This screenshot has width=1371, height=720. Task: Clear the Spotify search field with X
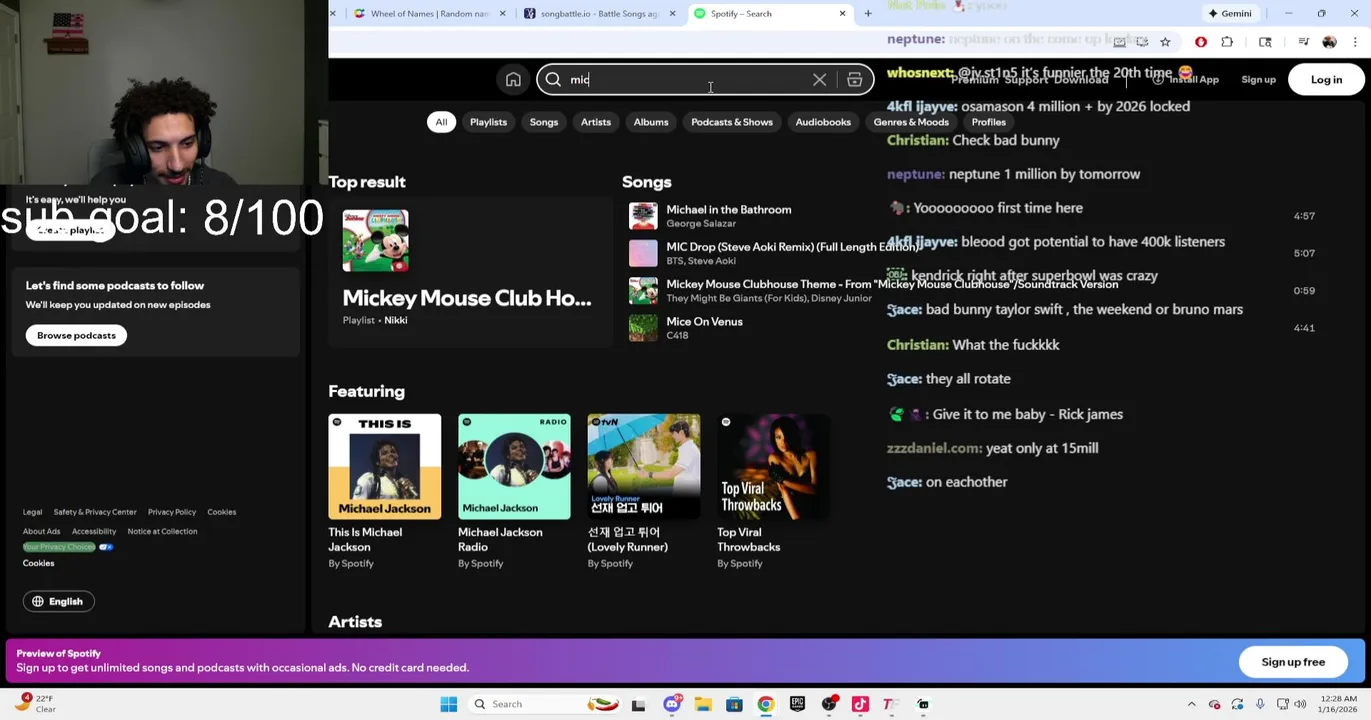(819, 80)
